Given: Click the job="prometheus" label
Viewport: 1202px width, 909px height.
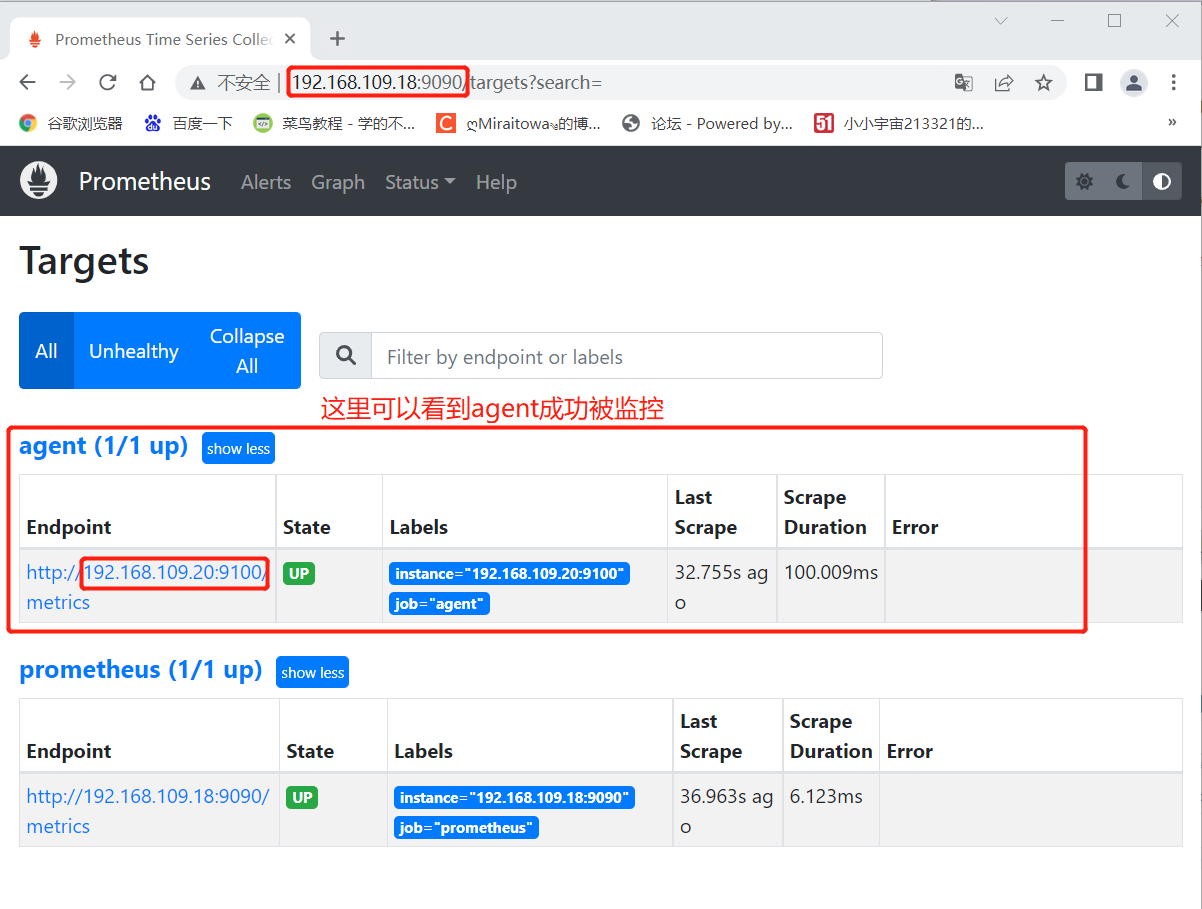Looking at the screenshot, I should (x=466, y=828).
